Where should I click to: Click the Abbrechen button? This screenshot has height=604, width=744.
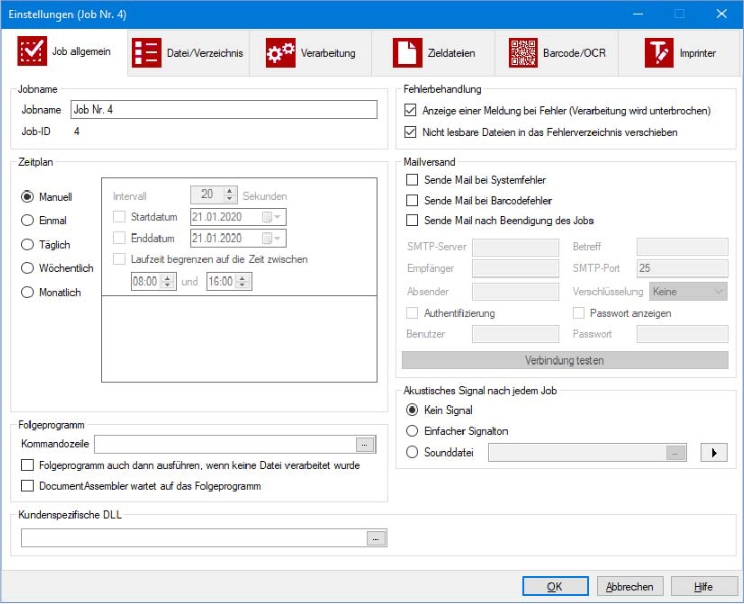pos(630,587)
